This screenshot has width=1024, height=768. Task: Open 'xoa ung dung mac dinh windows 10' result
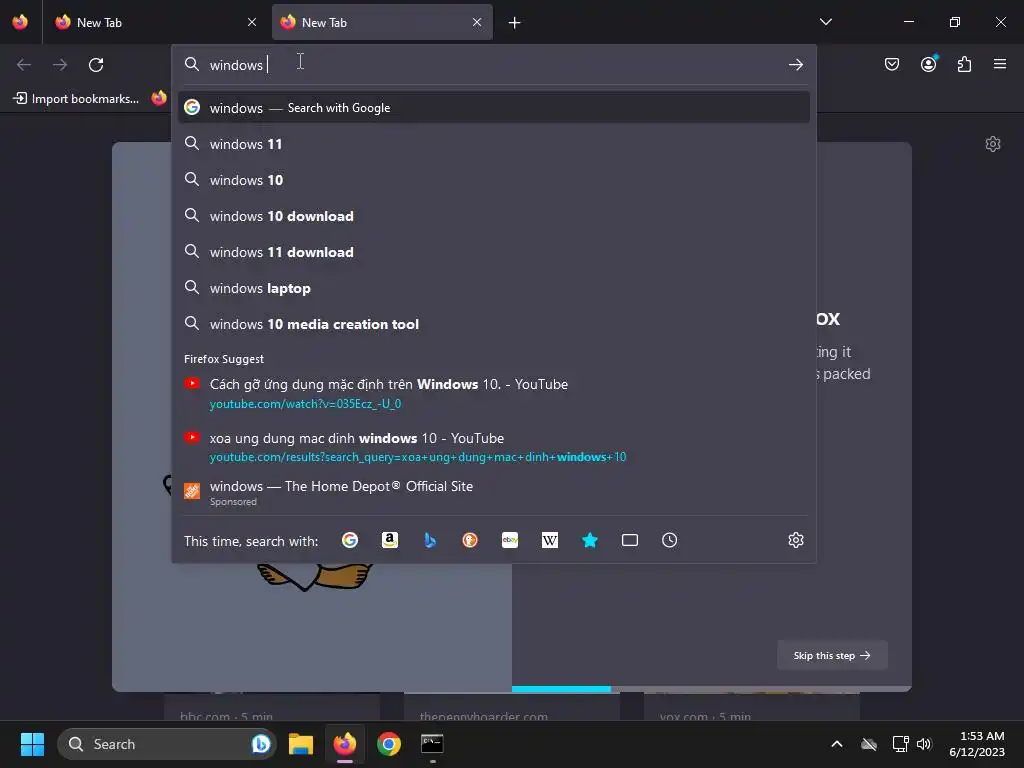tap(494, 447)
